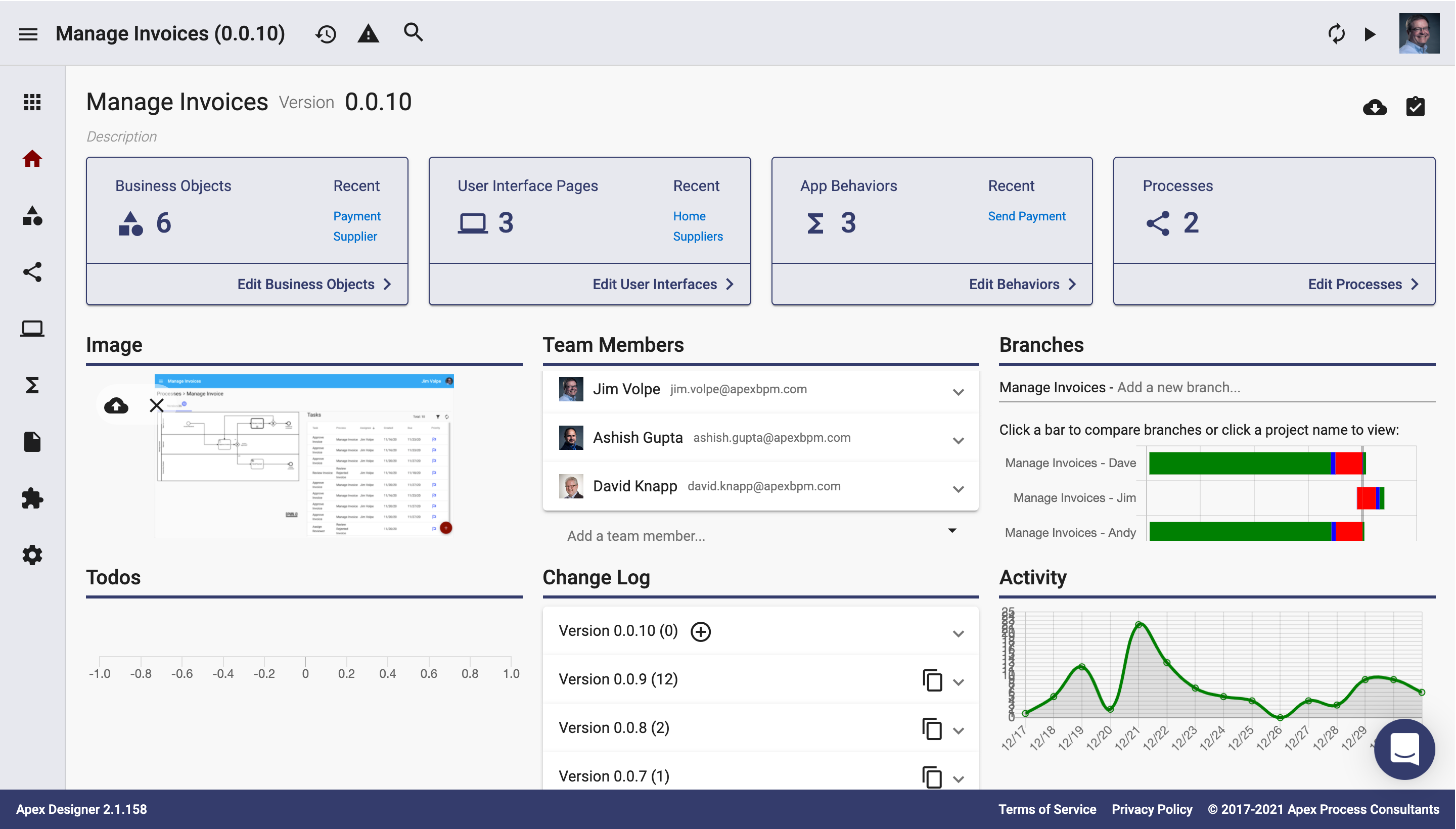Expand Version 0.0.10 change log entry

tap(959, 634)
